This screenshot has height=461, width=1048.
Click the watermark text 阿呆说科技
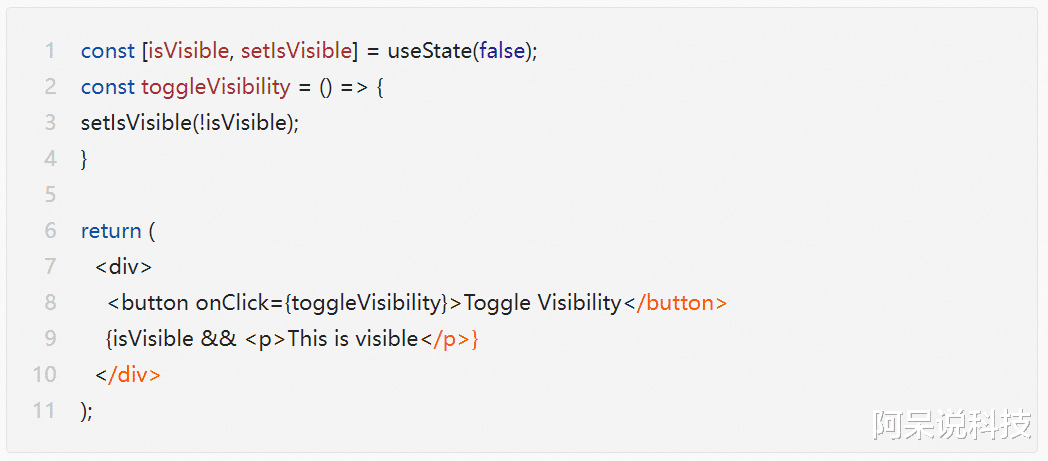952,425
